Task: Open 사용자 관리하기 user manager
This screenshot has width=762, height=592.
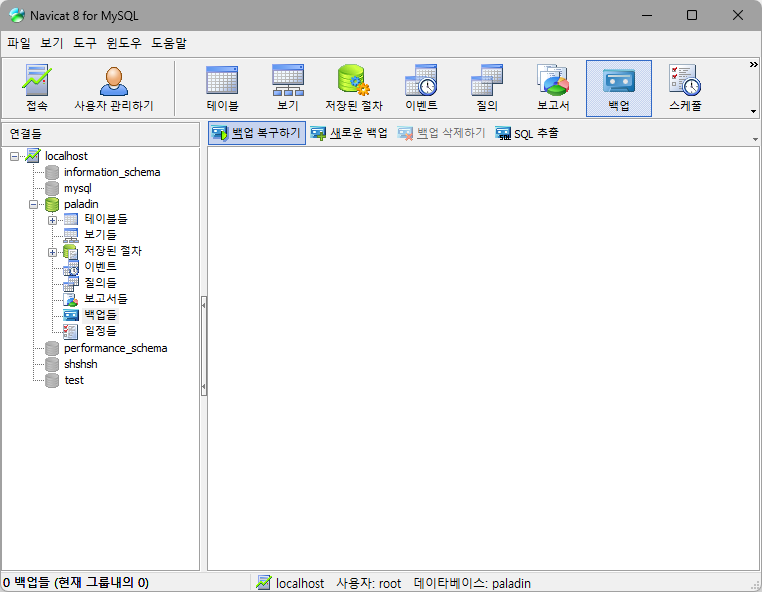Action: tap(114, 88)
